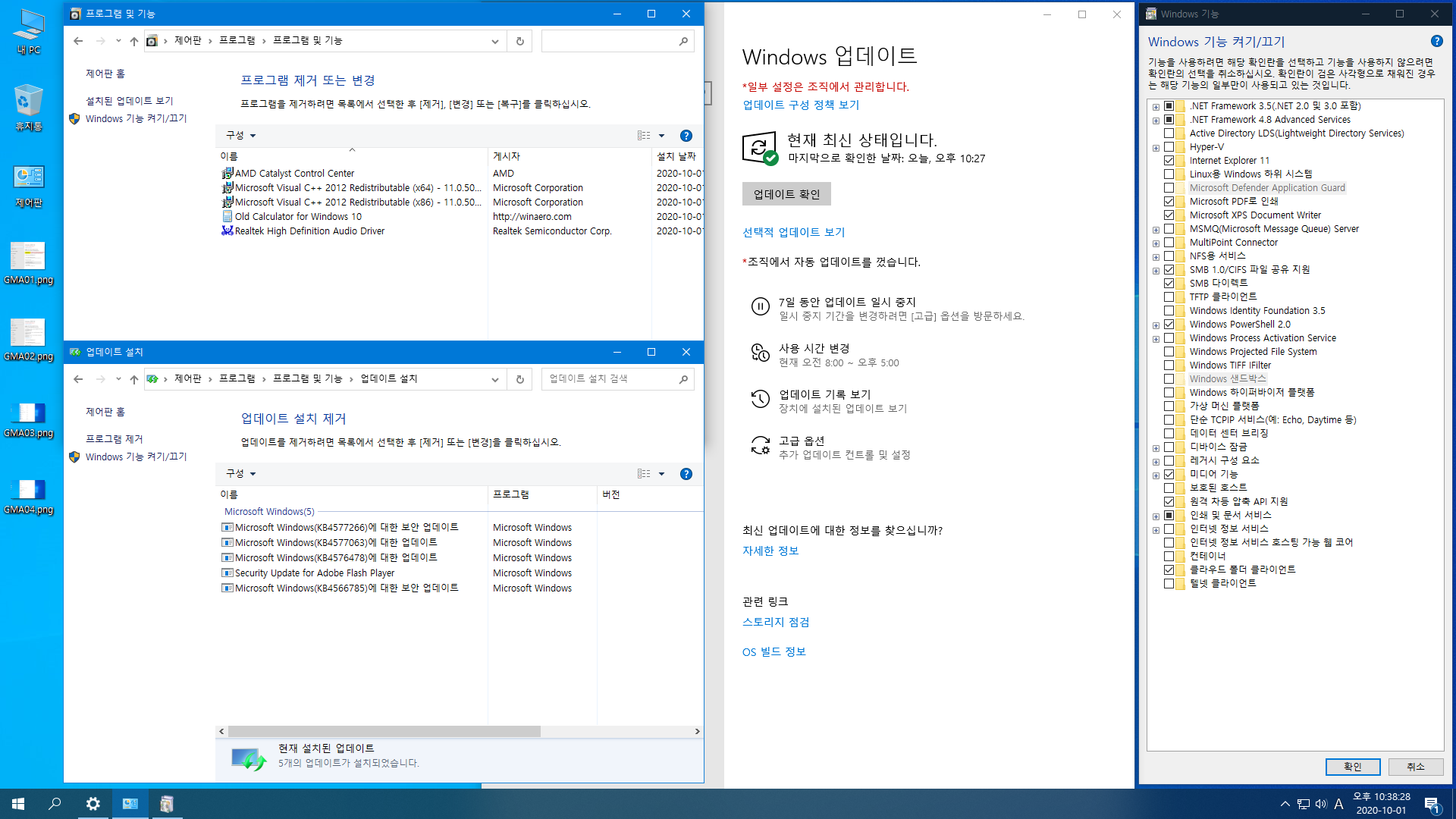Click the pause updates for 7 days icon
The image size is (1456, 819).
pos(760,306)
